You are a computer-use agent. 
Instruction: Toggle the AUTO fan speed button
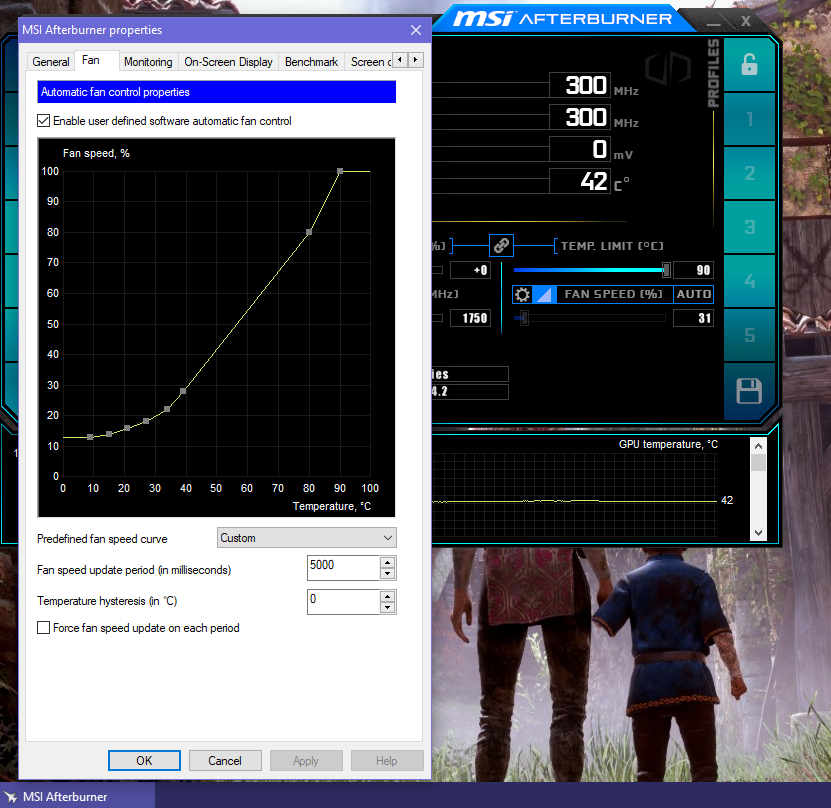(x=693, y=294)
